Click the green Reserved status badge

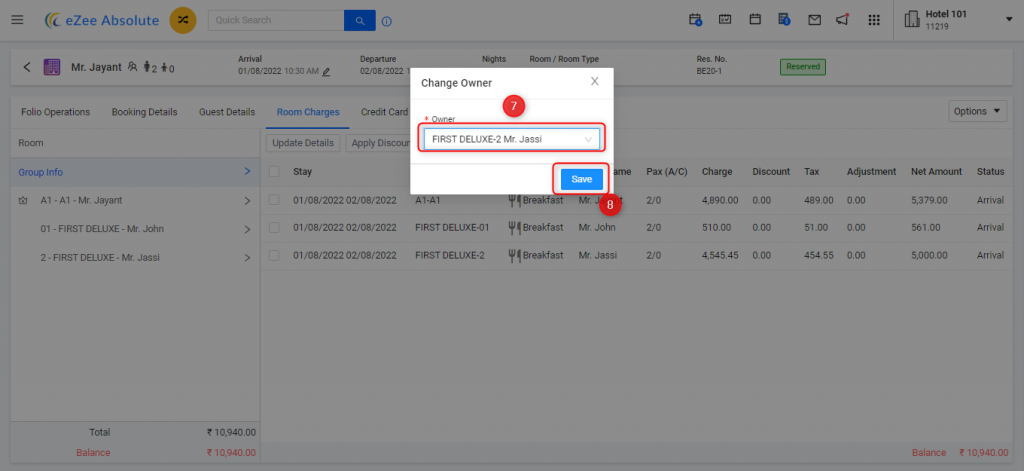pos(803,67)
